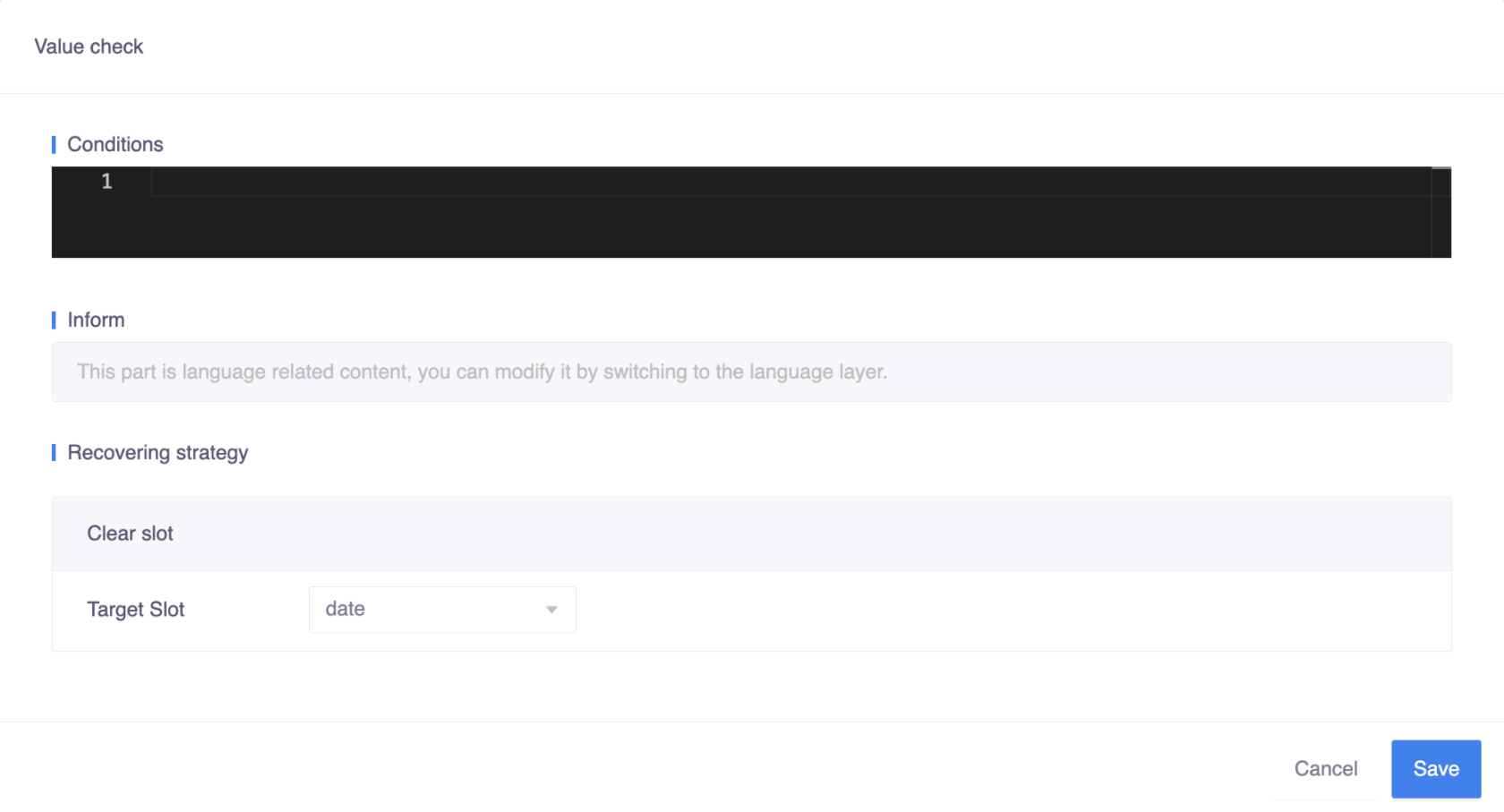Click the Target Slot label

[x=136, y=610]
